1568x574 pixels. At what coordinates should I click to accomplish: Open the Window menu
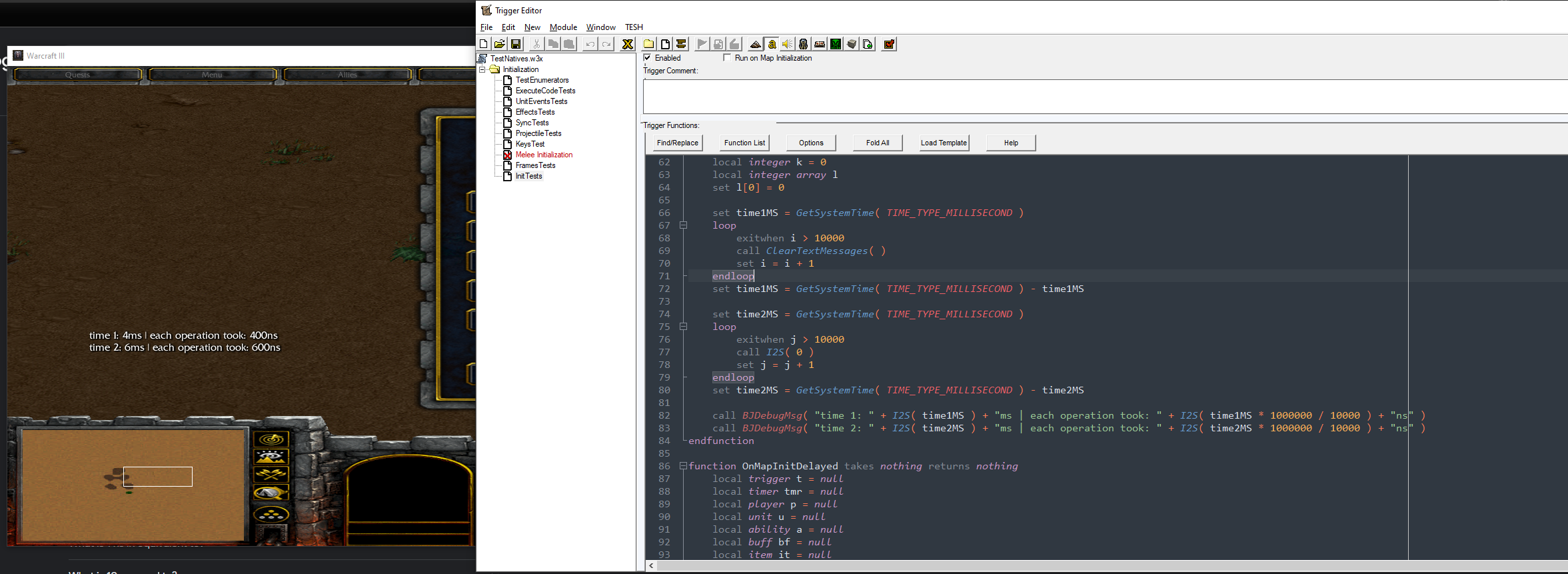601,27
